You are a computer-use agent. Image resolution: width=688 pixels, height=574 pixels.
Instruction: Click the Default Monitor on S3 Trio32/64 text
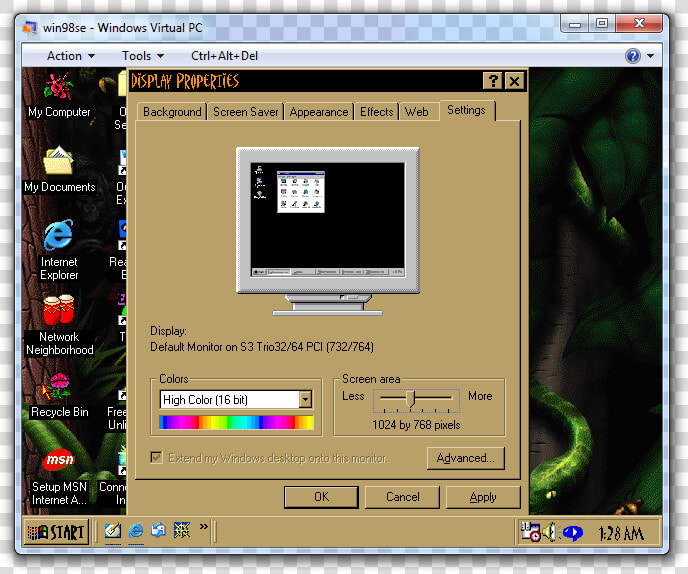pyautogui.click(x=262, y=347)
